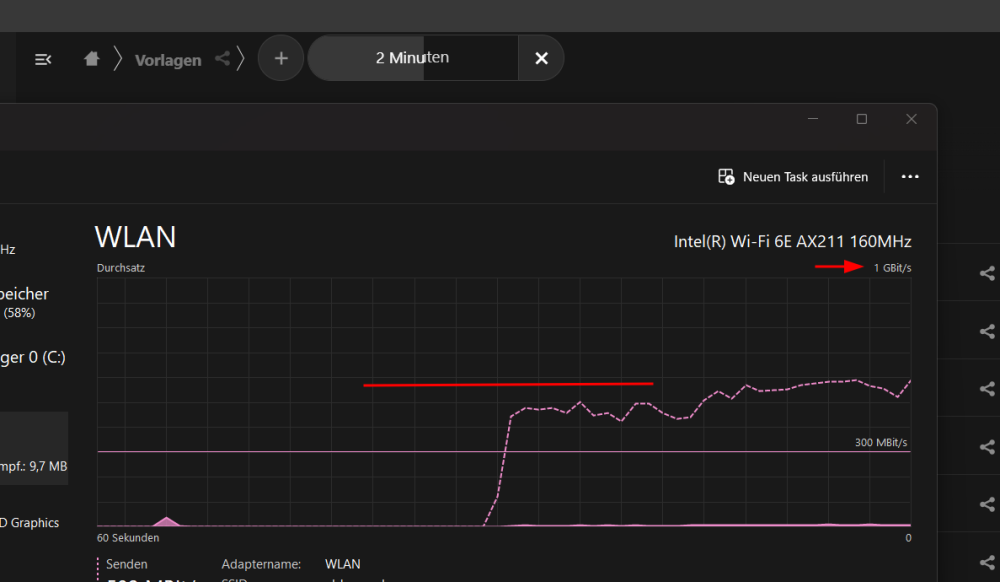Click the share icon beside Vorlagen
The image size is (1000, 582).
[x=222, y=59]
